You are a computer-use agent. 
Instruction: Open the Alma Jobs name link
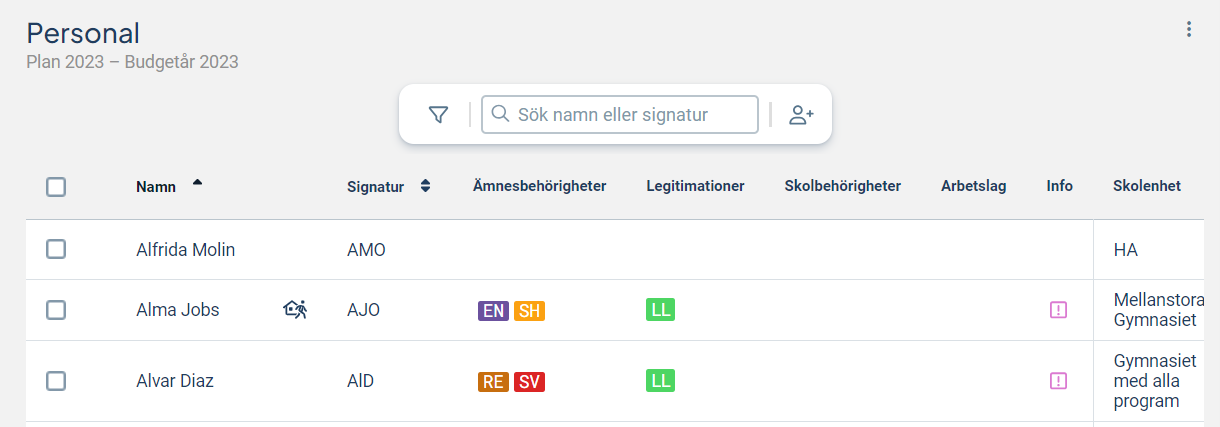[x=178, y=310]
